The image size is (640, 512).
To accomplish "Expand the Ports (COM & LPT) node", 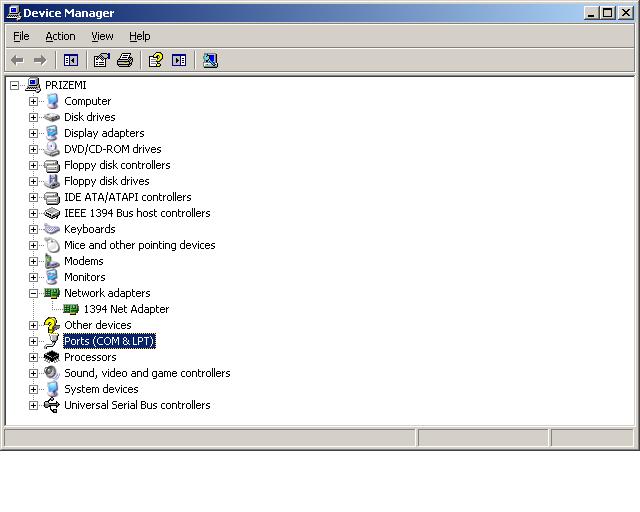I will (33, 341).
